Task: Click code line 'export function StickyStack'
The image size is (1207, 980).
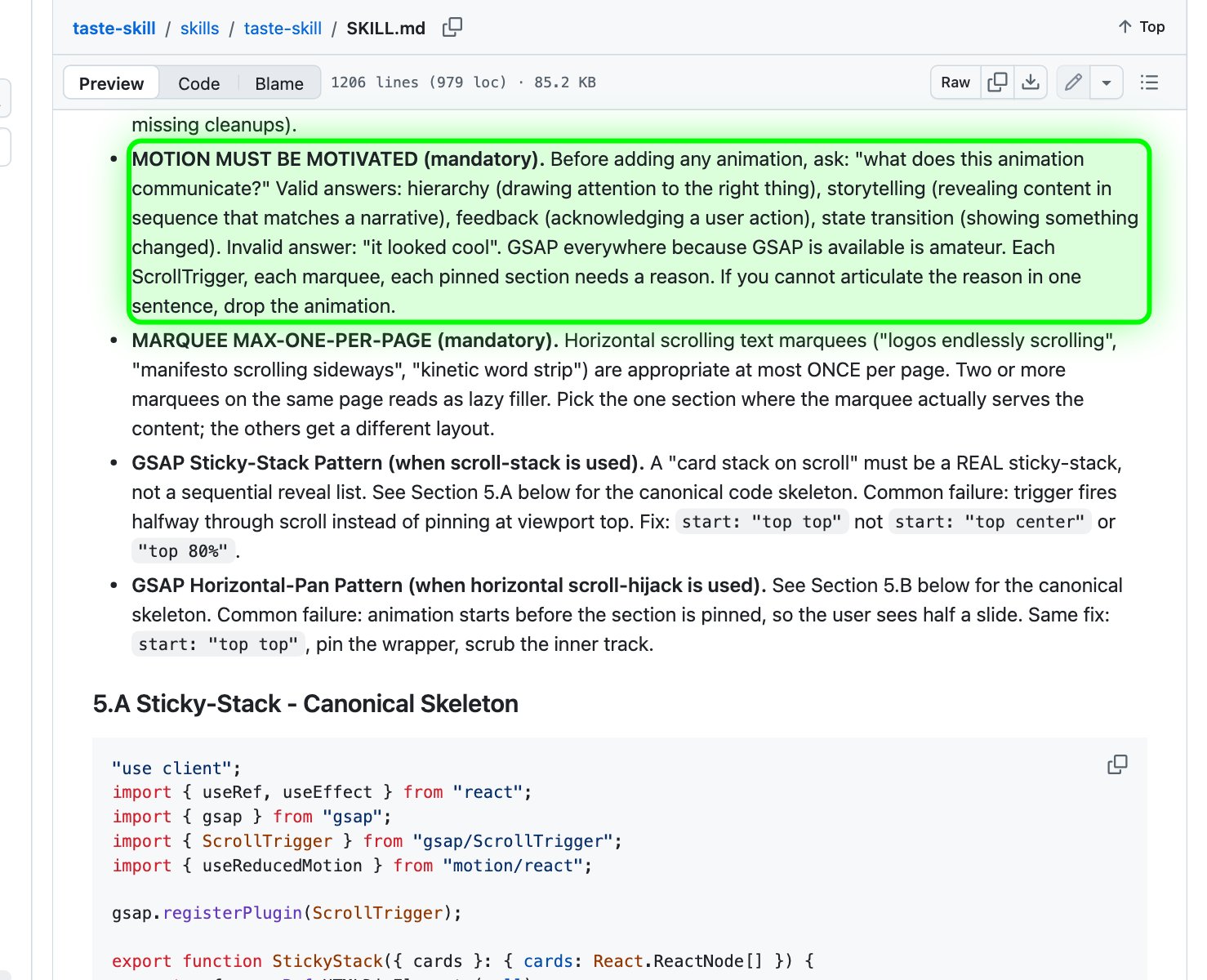Action: [463, 961]
